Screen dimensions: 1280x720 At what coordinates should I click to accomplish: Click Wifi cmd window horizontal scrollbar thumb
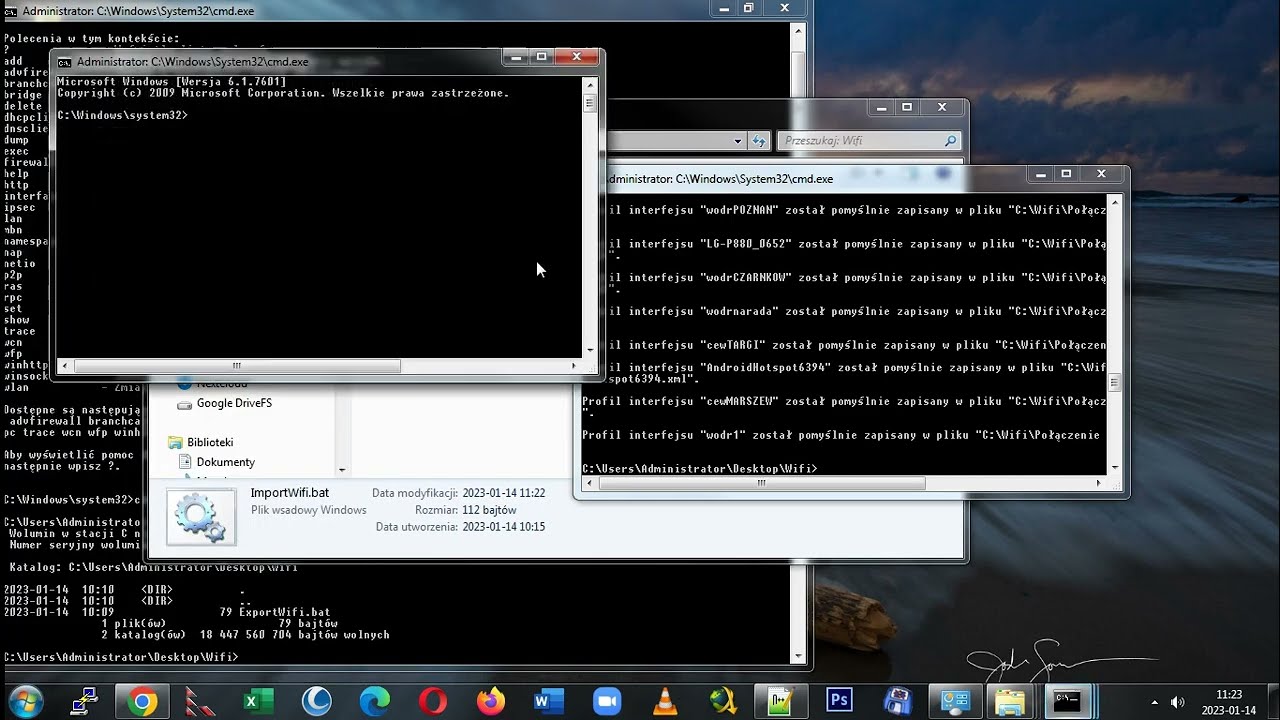pyautogui.click(x=761, y=484)
